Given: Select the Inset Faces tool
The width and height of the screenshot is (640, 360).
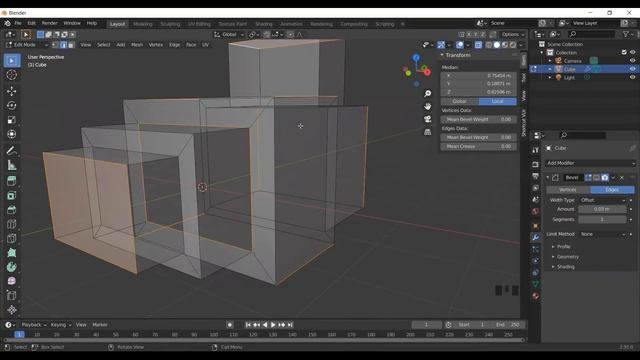Looking at the screenshot, I should point(12,195).
